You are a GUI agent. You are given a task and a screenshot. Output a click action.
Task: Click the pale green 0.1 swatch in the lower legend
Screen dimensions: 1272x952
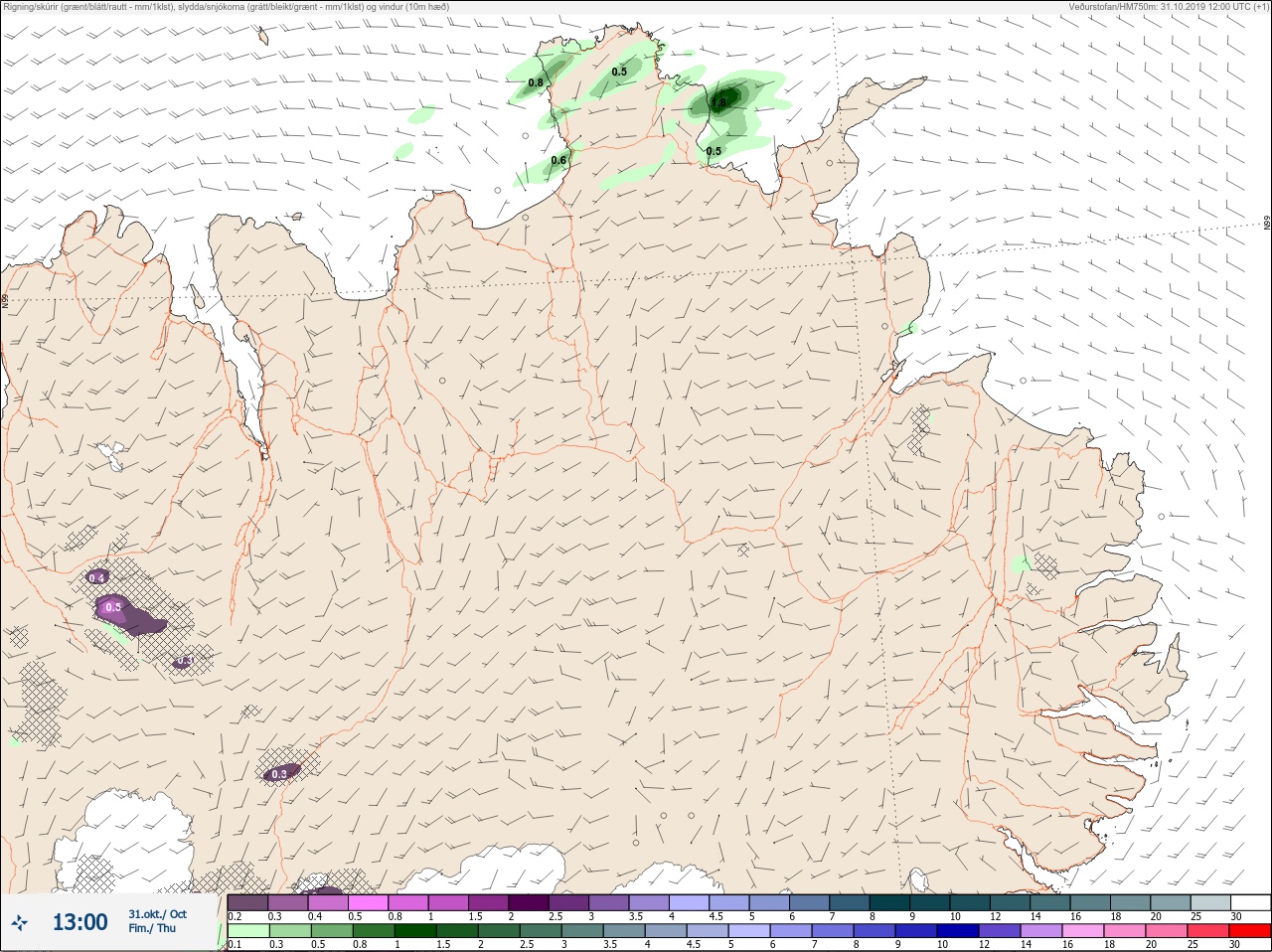pos(248,931)
